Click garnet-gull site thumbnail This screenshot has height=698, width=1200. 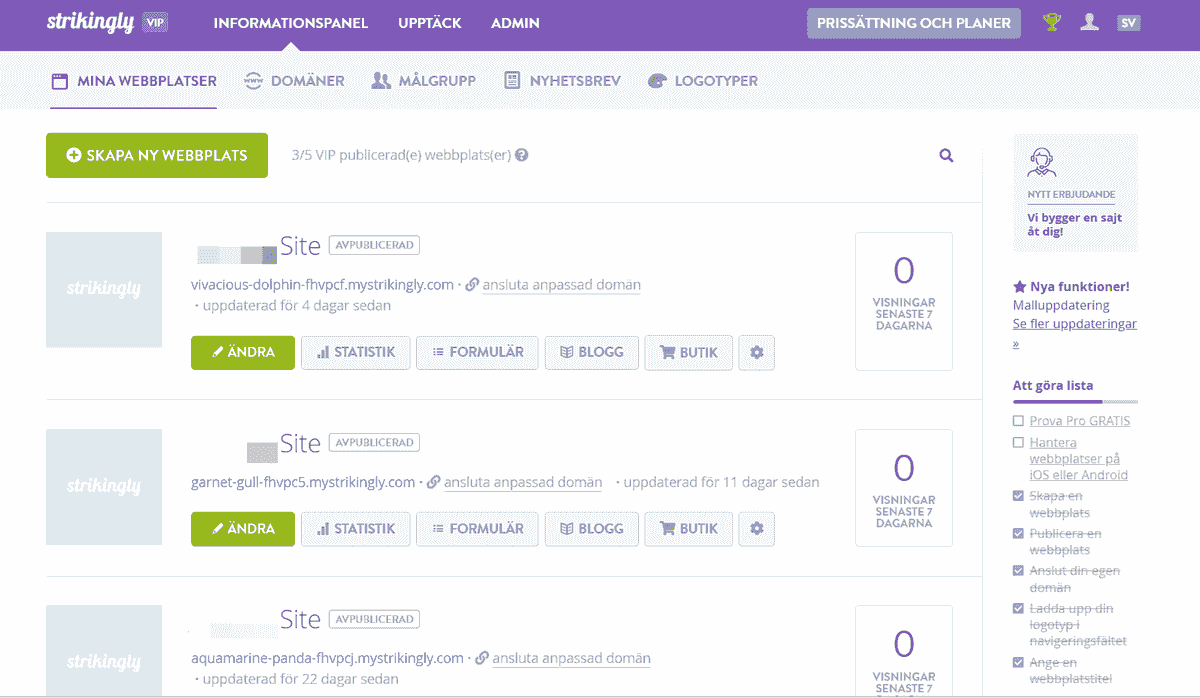click(104, 487)
